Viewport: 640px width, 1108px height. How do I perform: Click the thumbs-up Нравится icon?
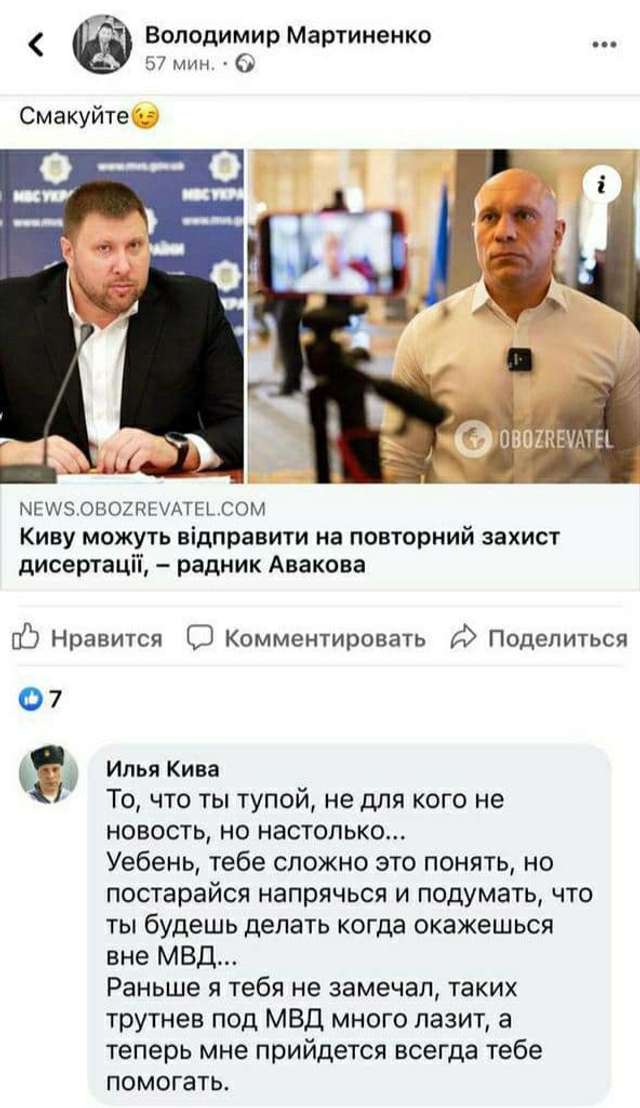pos(25,637)
